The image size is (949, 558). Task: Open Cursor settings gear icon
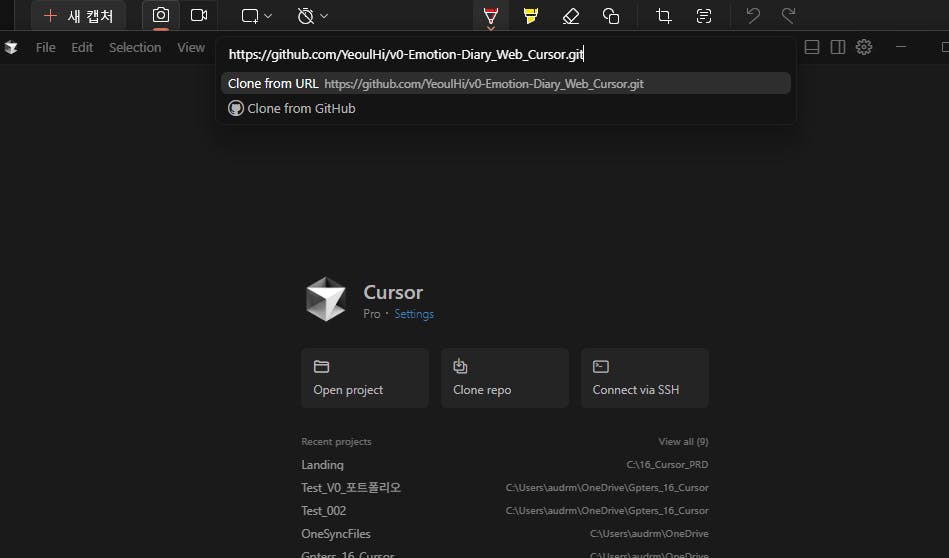pos(864,47)
